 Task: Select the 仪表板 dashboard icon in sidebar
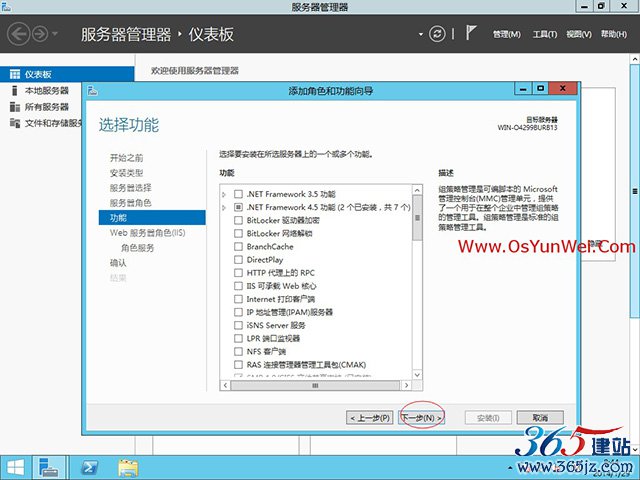[15, 74]
